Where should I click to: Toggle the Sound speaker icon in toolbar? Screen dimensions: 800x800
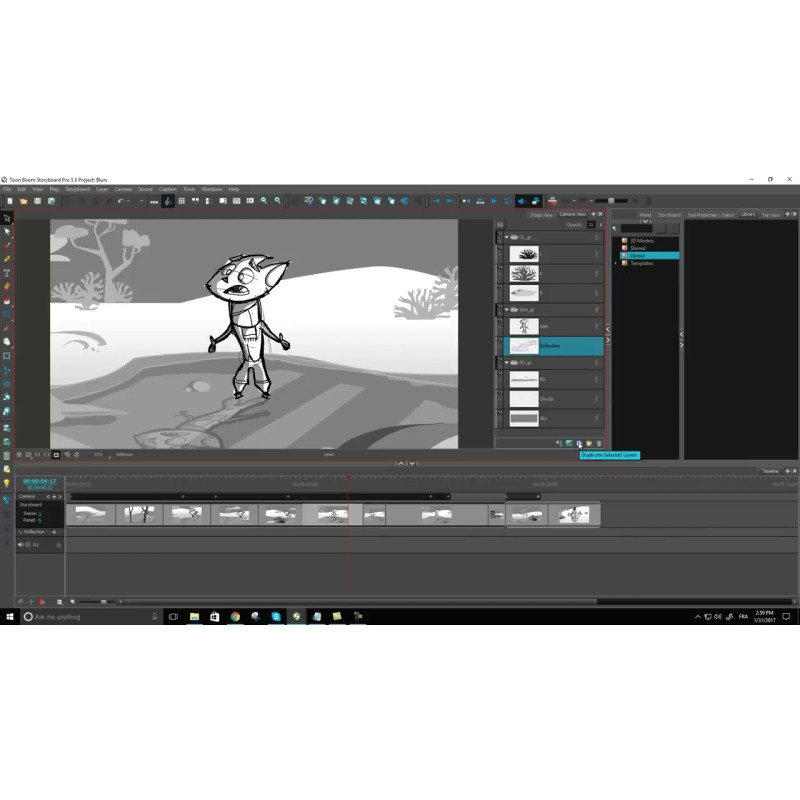click(x=521, y=201)
